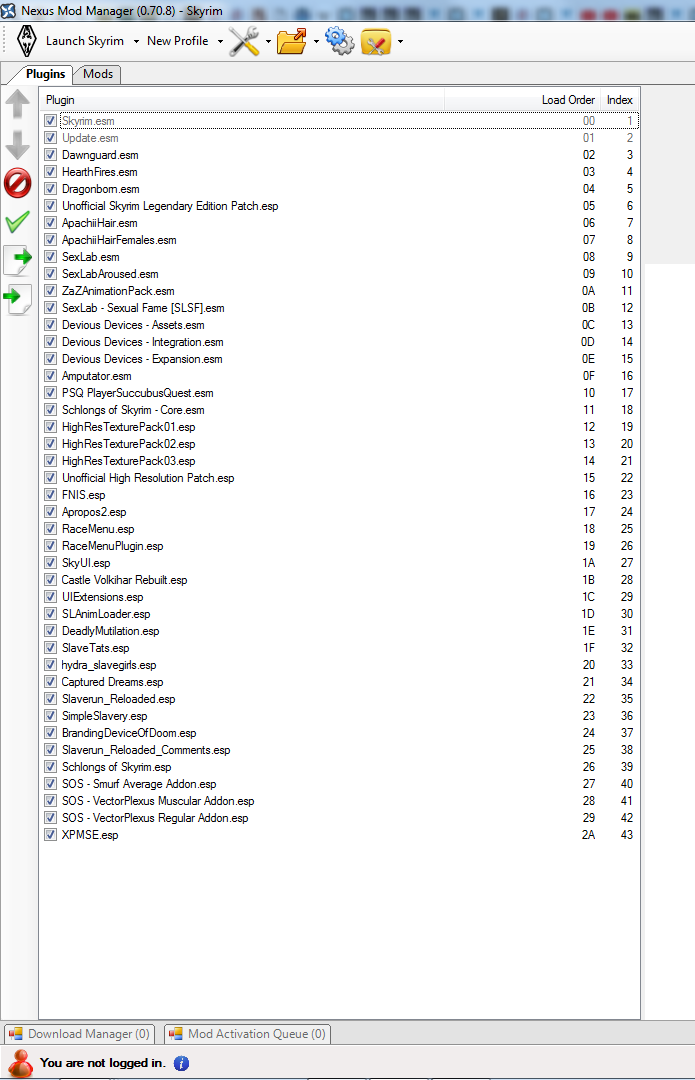
Task: Switch to the Mods tab
Action: pyautogui.click(x=98, y=74)
